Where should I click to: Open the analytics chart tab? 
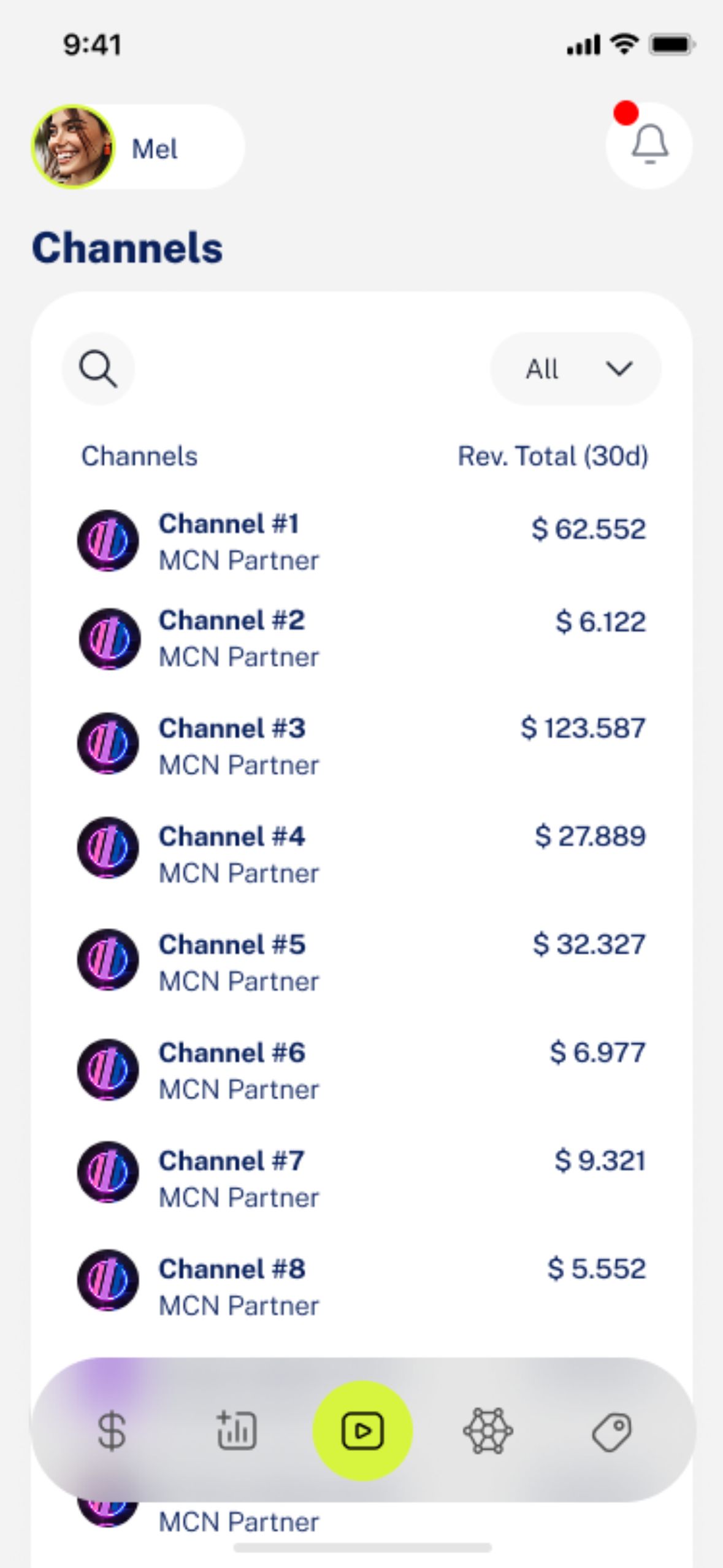[237, 1431]
